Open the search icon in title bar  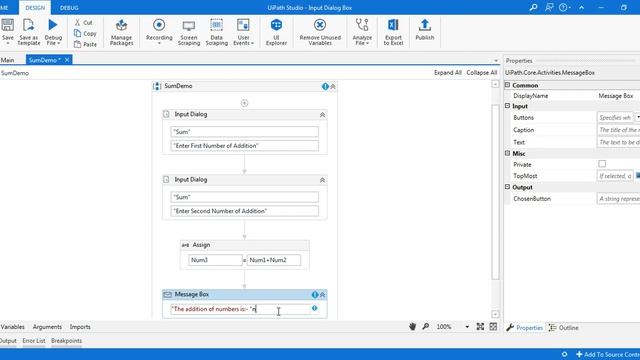[x=533, y=7]
